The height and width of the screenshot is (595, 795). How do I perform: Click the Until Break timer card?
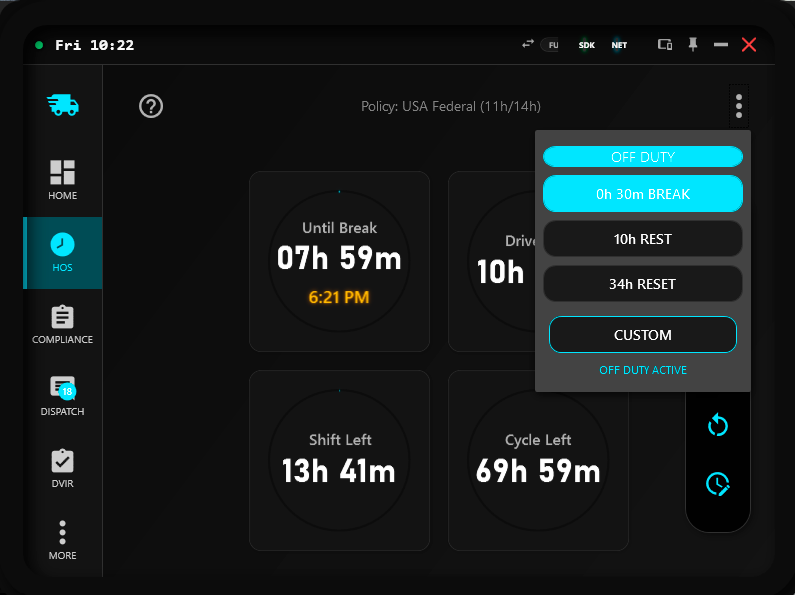pos(339,262)
